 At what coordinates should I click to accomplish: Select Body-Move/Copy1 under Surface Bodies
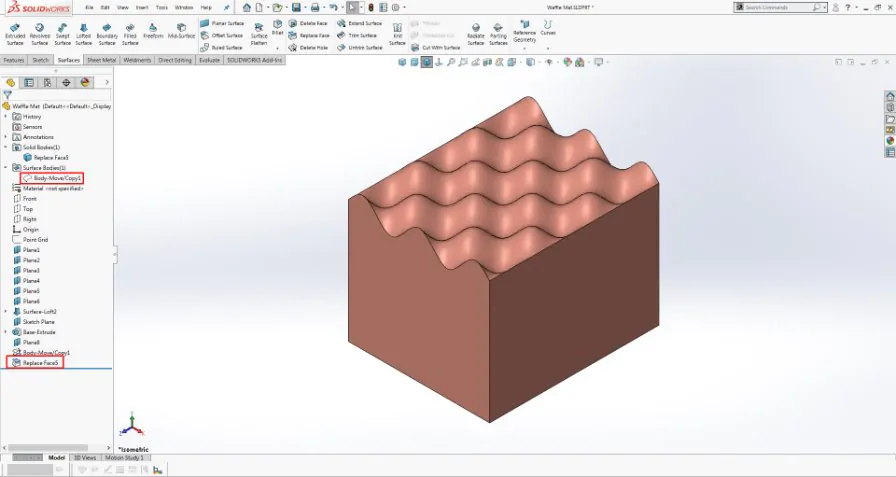(53, 178)
